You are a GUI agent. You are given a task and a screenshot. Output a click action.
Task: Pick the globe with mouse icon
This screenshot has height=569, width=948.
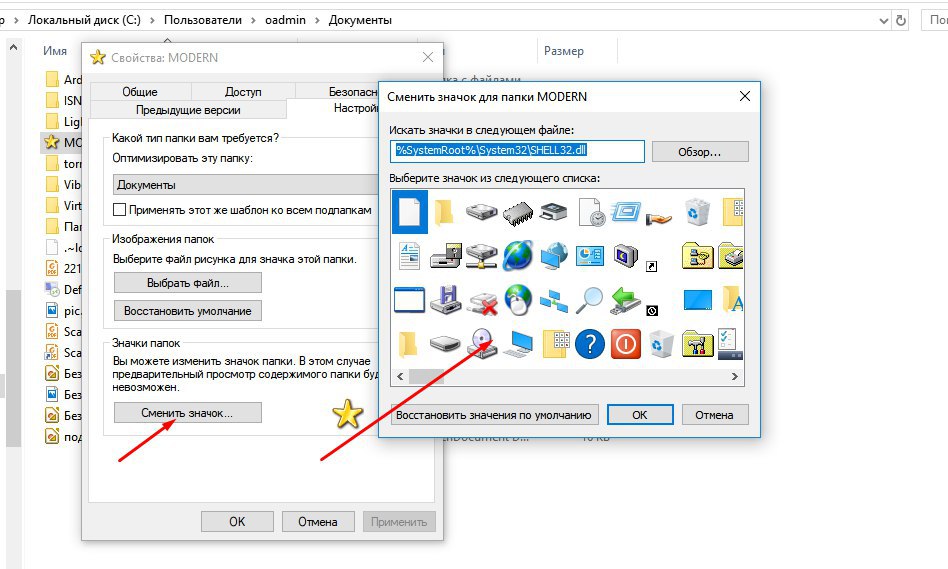[518, 299]
